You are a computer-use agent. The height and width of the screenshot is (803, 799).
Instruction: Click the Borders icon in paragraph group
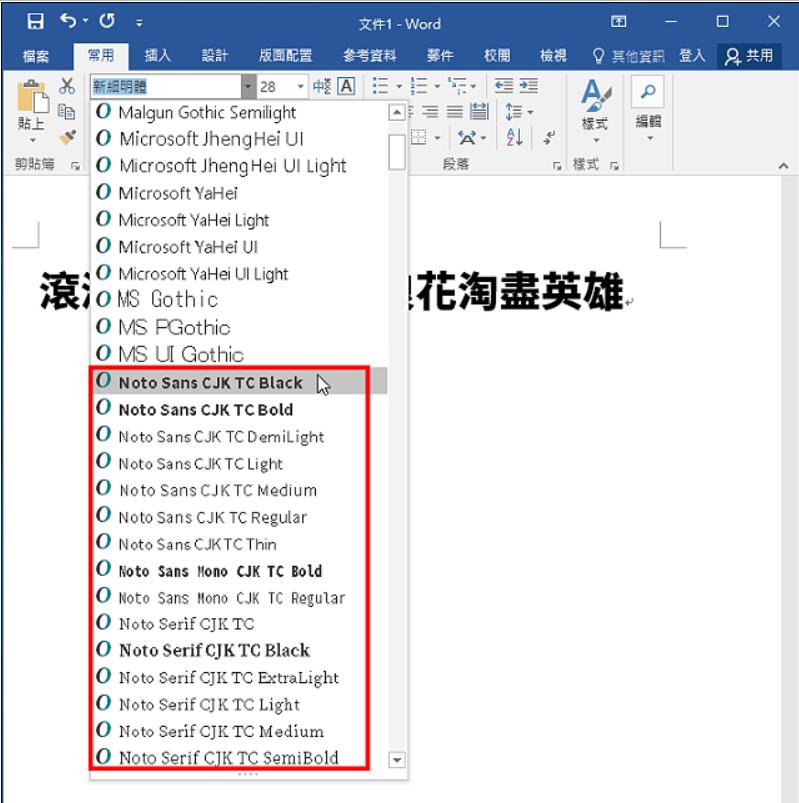(419, 137)
